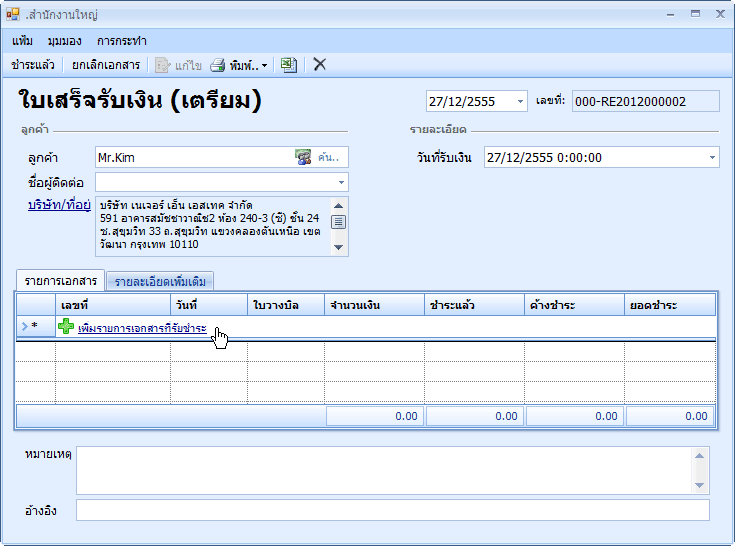
Task: Click the บริษัท/ที่อยู่ link
Action: [x=59, y=205]
